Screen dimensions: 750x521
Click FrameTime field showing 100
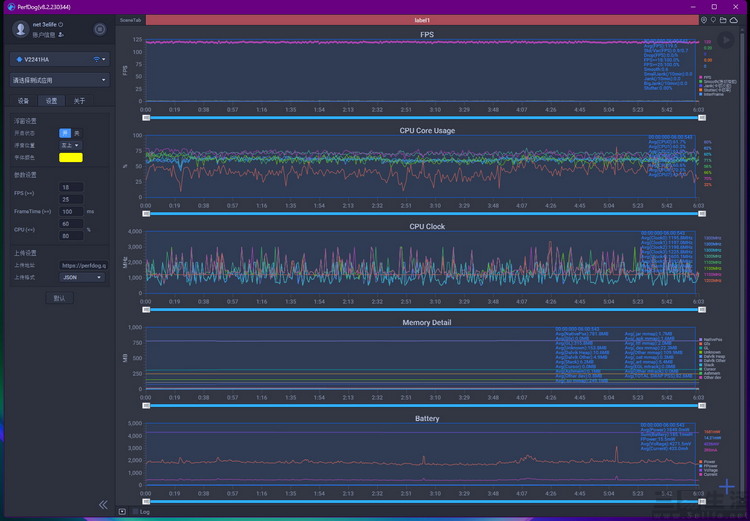tap(71, 211)
